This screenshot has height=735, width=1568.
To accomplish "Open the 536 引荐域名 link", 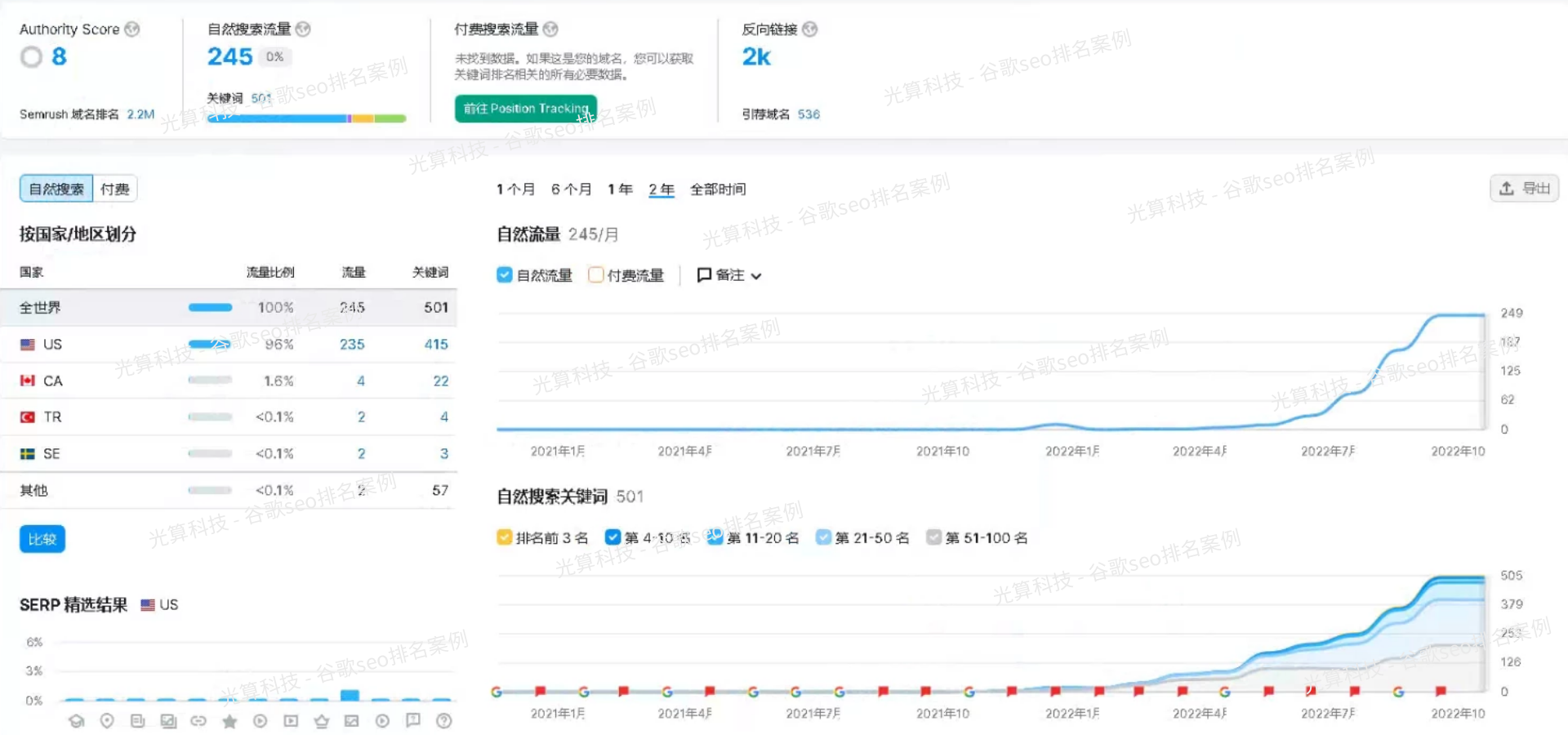I will [x=808, y=114].
